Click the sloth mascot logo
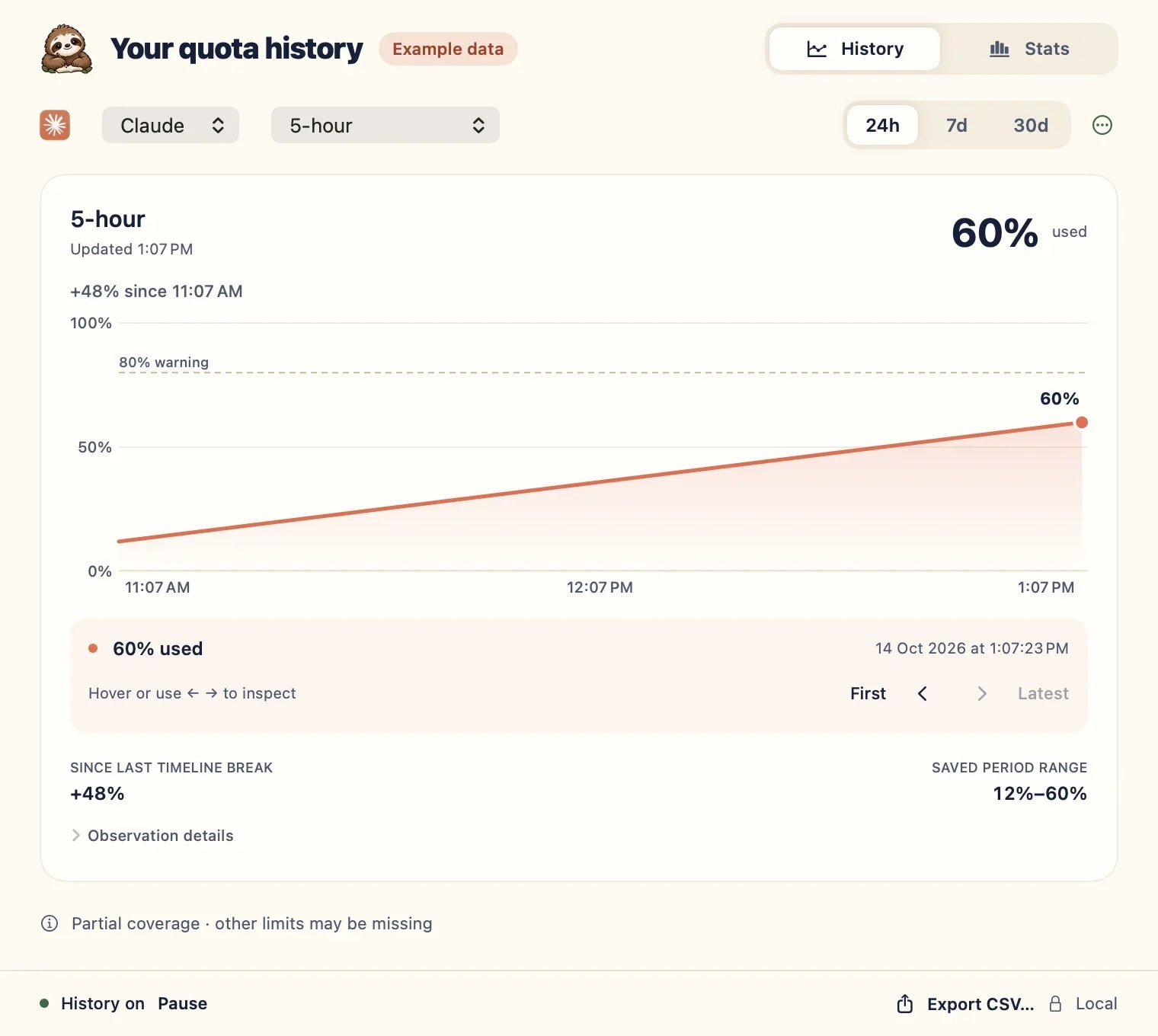 click(67, 50)
